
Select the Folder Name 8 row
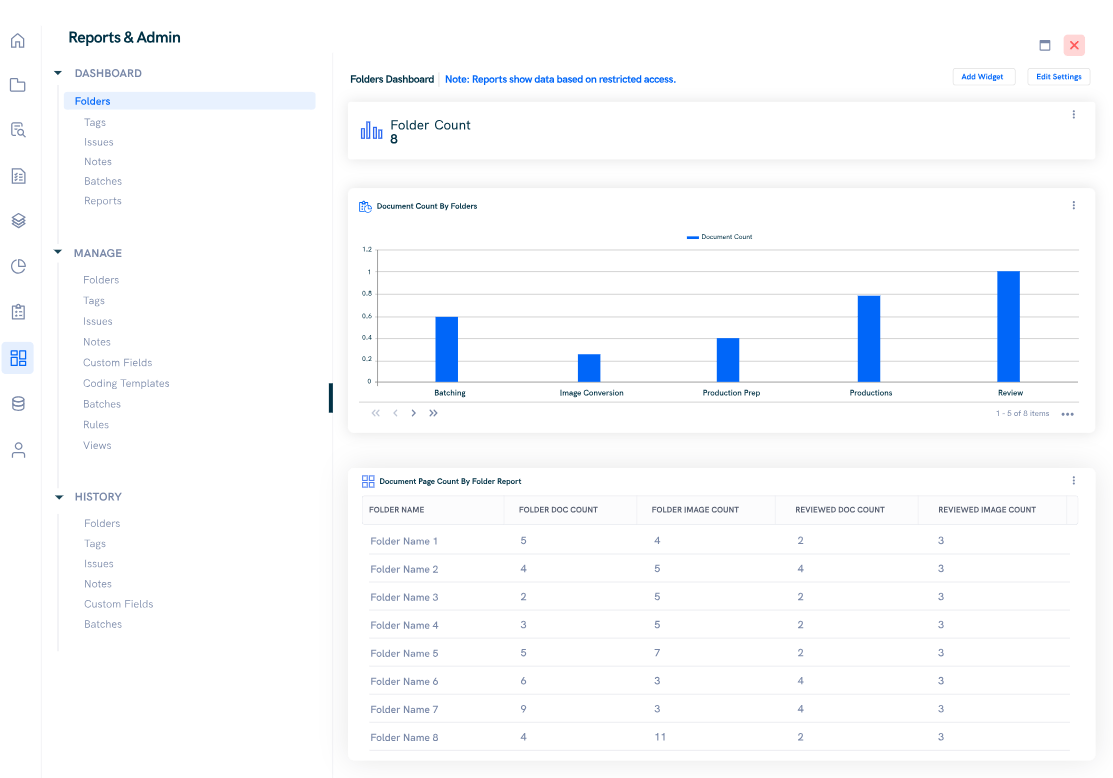click(x=719, y=738)
